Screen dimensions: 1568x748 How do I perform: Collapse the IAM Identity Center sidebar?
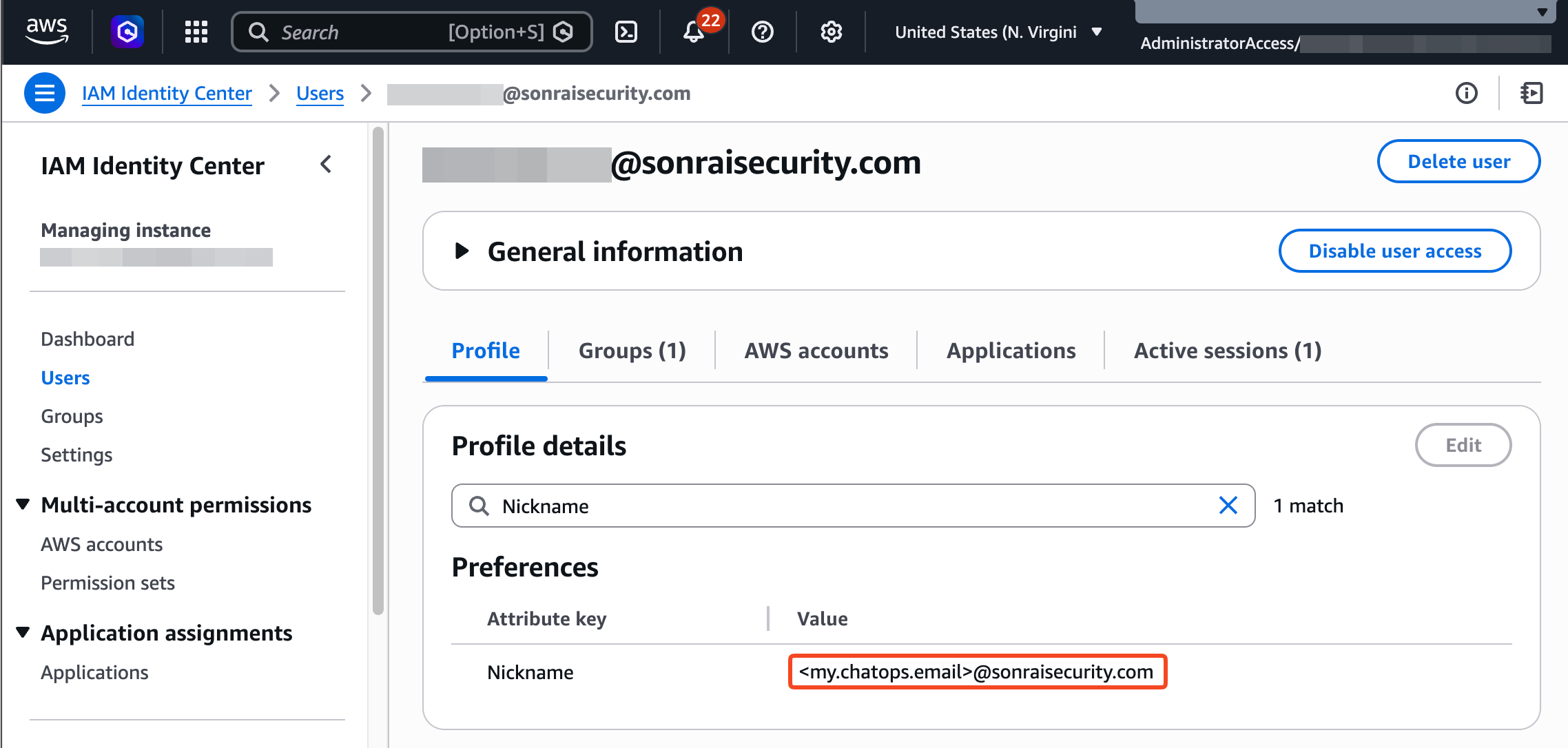point(326,165)
